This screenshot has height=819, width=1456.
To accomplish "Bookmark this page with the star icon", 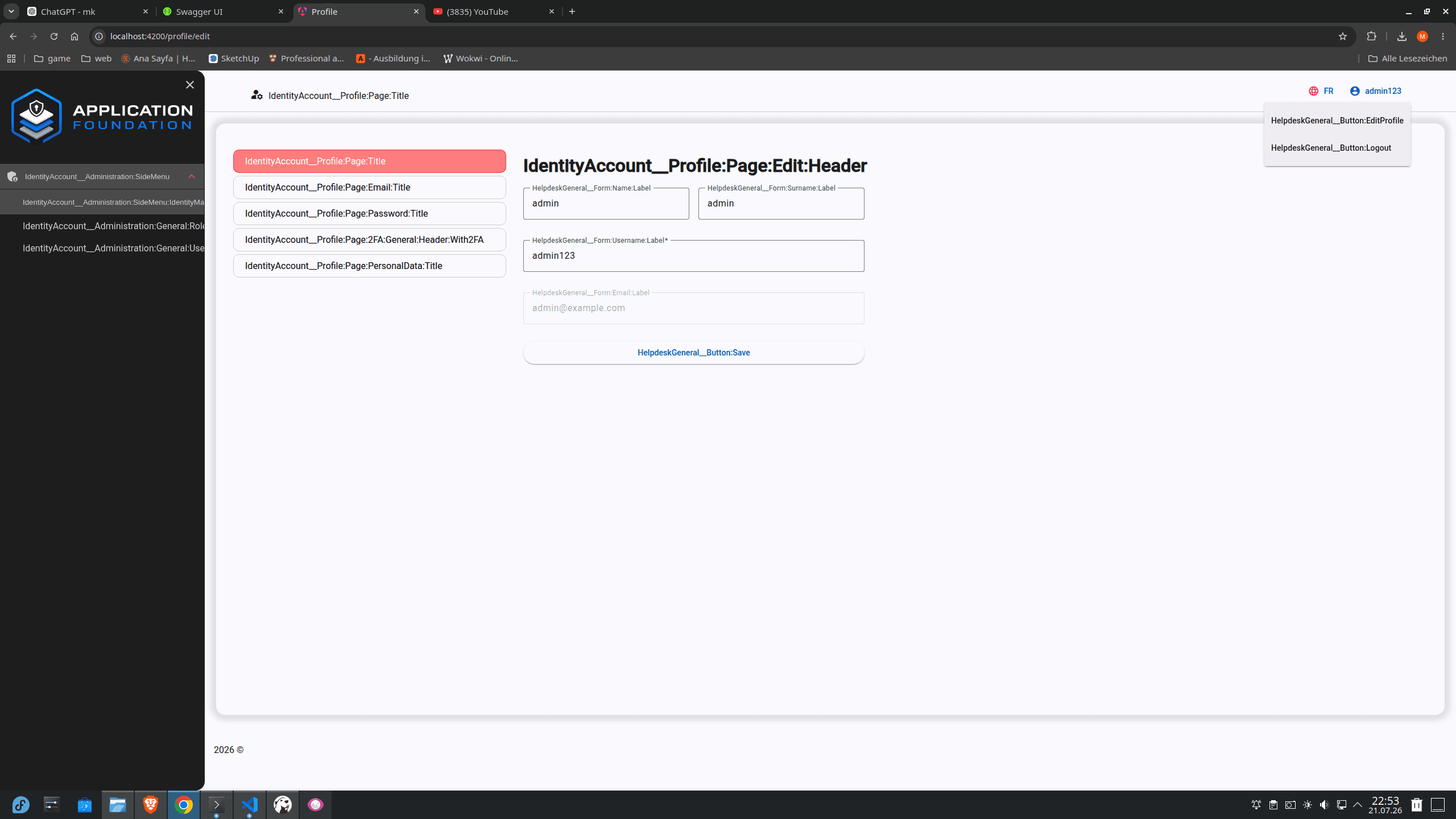I will (1343, 36).
